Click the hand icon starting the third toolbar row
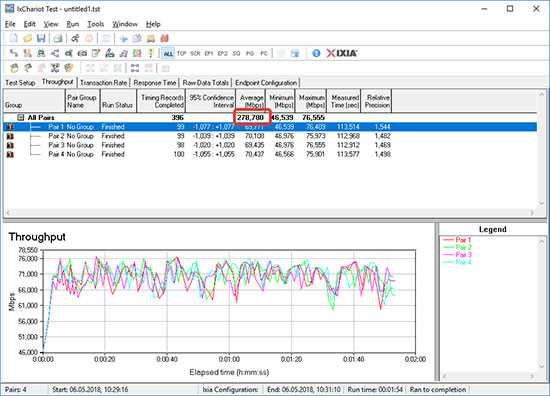Screen dimensions: 550x396 14,68
